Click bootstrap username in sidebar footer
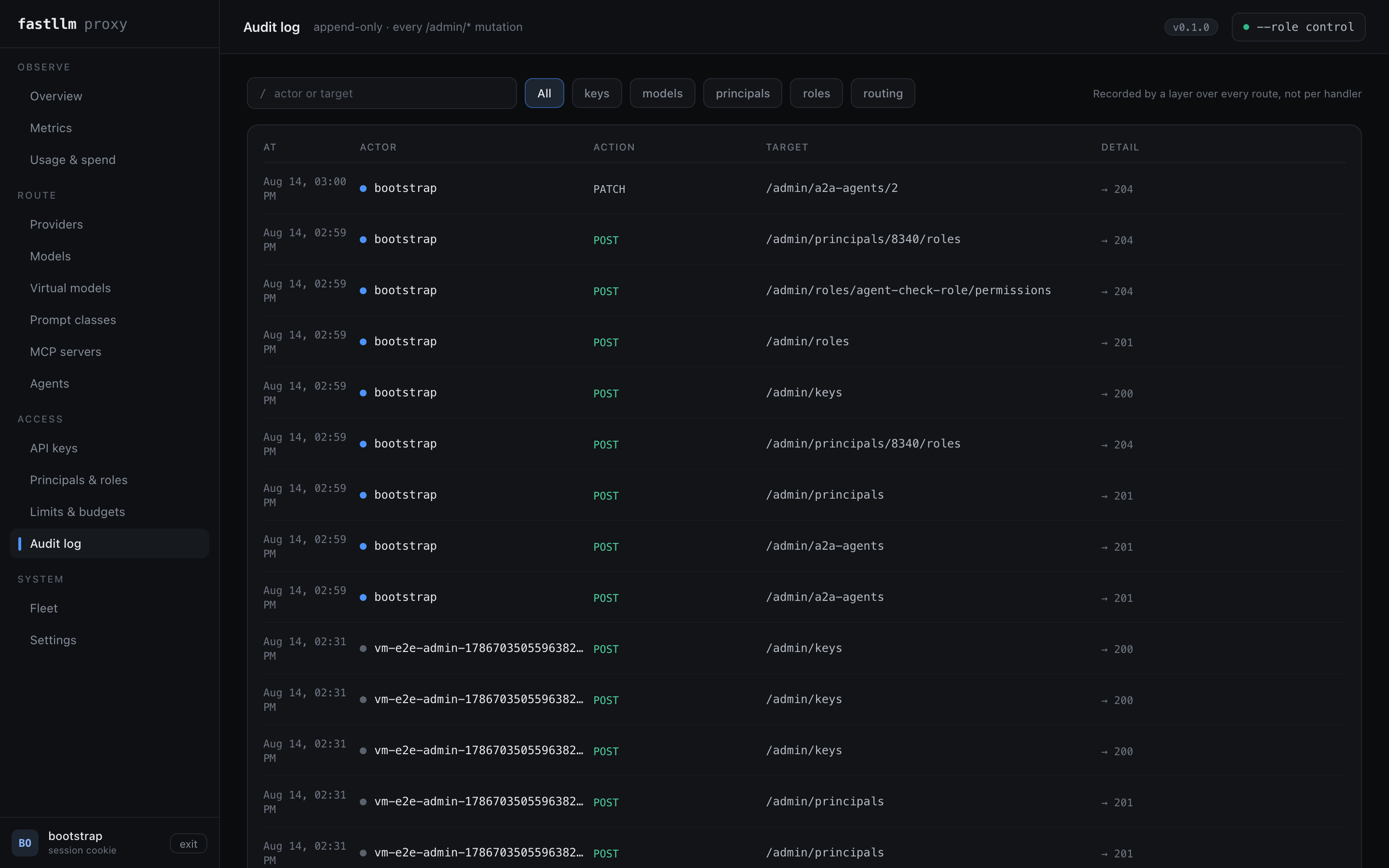The image size is (1389, 868). pos(75,837)
